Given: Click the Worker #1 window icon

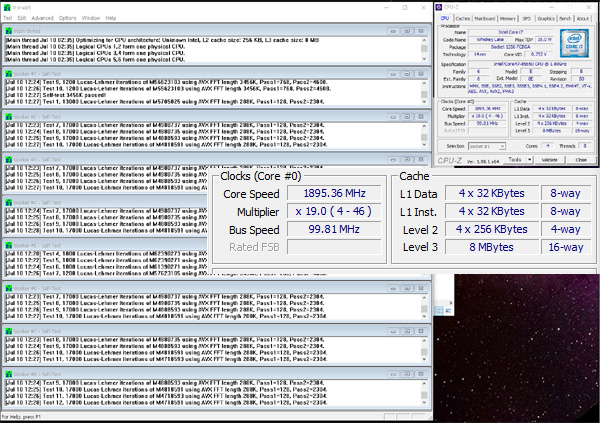Looking at the screenshot, I should [x=9, y=74].
